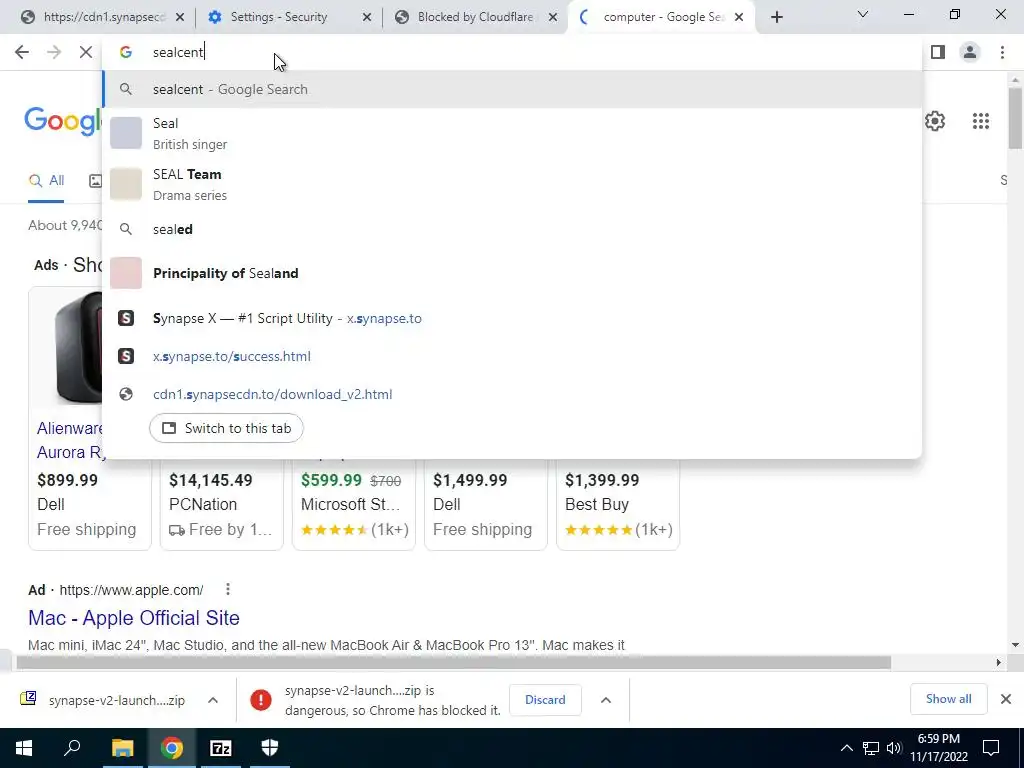The image size is (1024, 768).
Task: Open the Chrome profile avatar menu
Action: coord(970,52)
